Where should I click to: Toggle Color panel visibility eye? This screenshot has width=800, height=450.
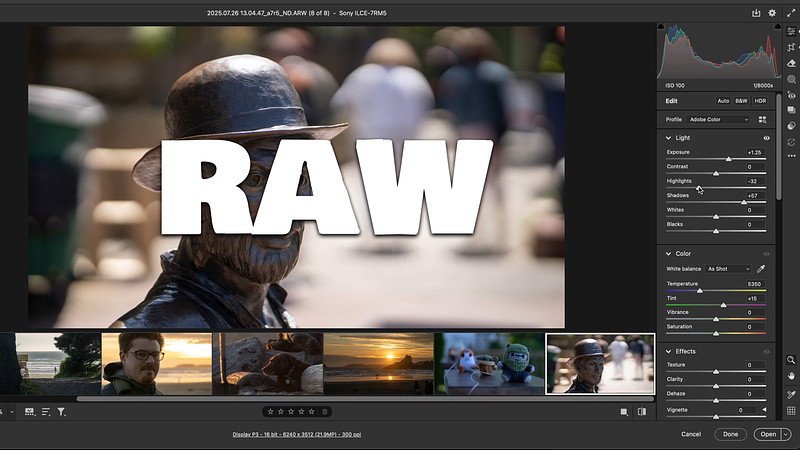tap(766, 254)
